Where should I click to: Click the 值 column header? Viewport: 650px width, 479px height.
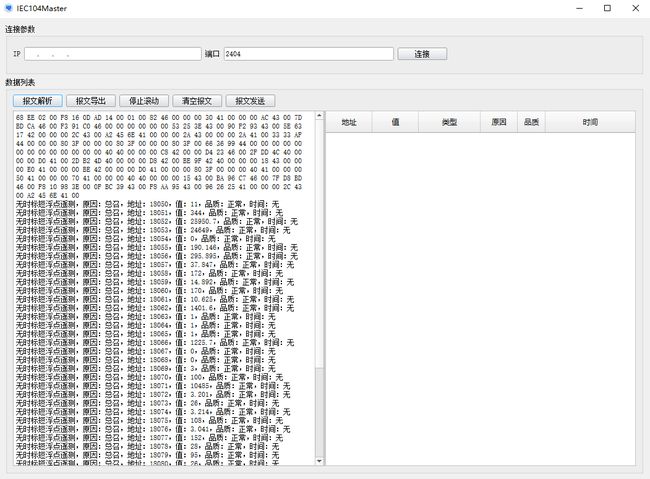pos(395,122)
